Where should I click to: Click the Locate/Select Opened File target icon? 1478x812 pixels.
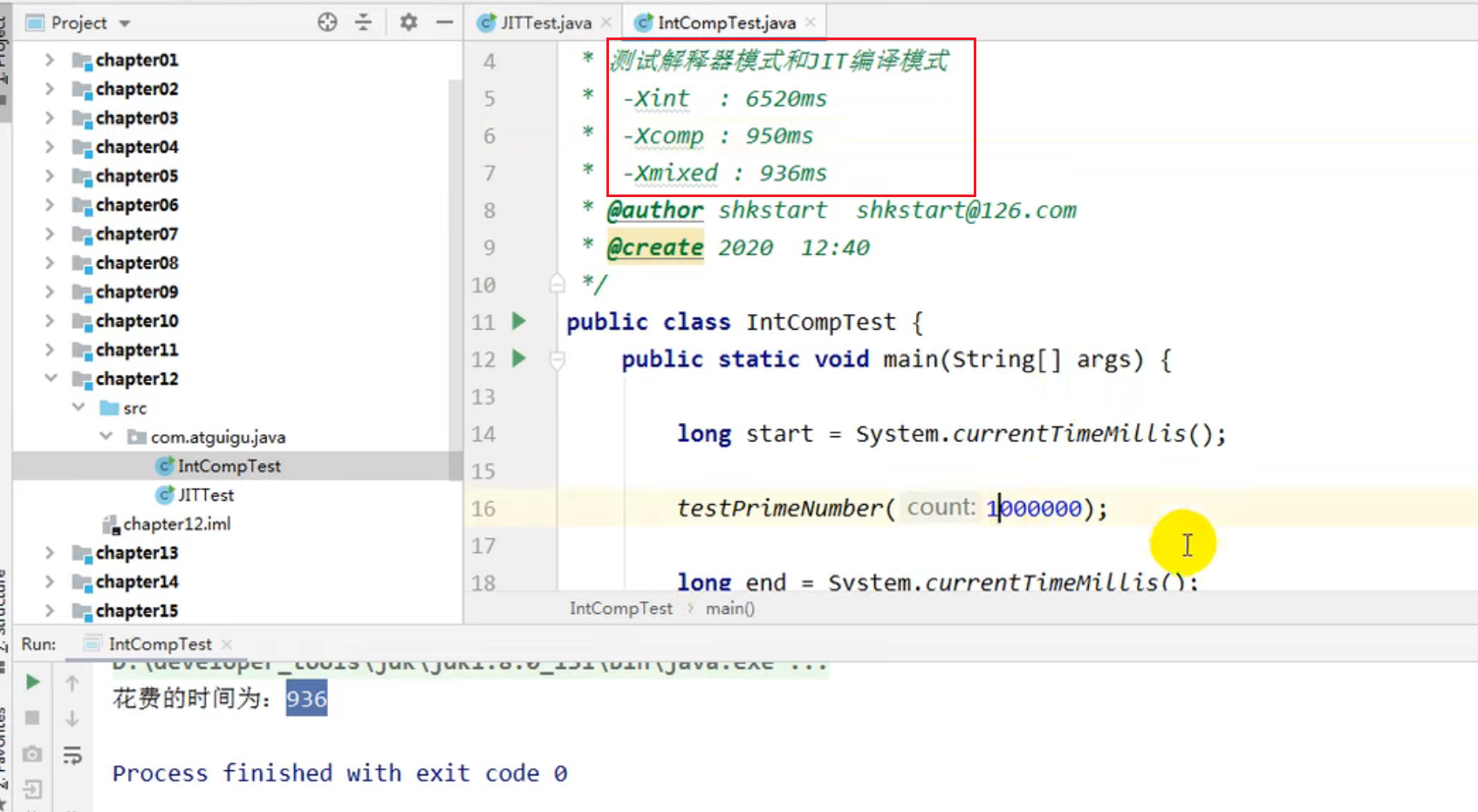pos(327,23)
